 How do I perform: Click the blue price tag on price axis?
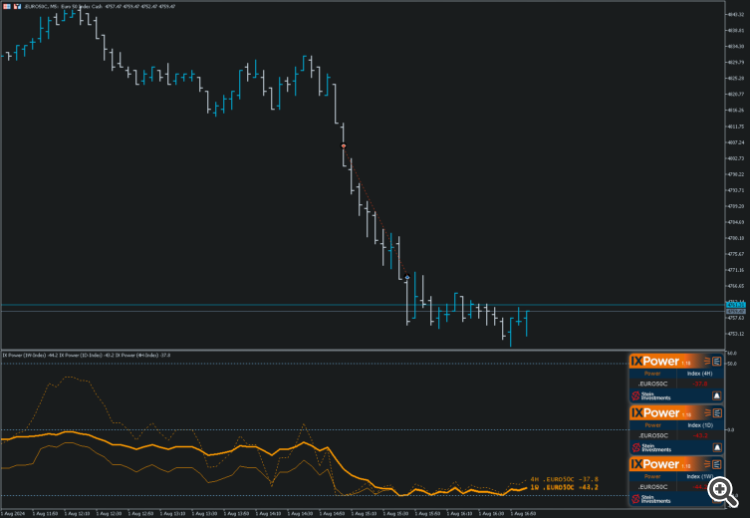pyautogui.click(x=736, y=305)
